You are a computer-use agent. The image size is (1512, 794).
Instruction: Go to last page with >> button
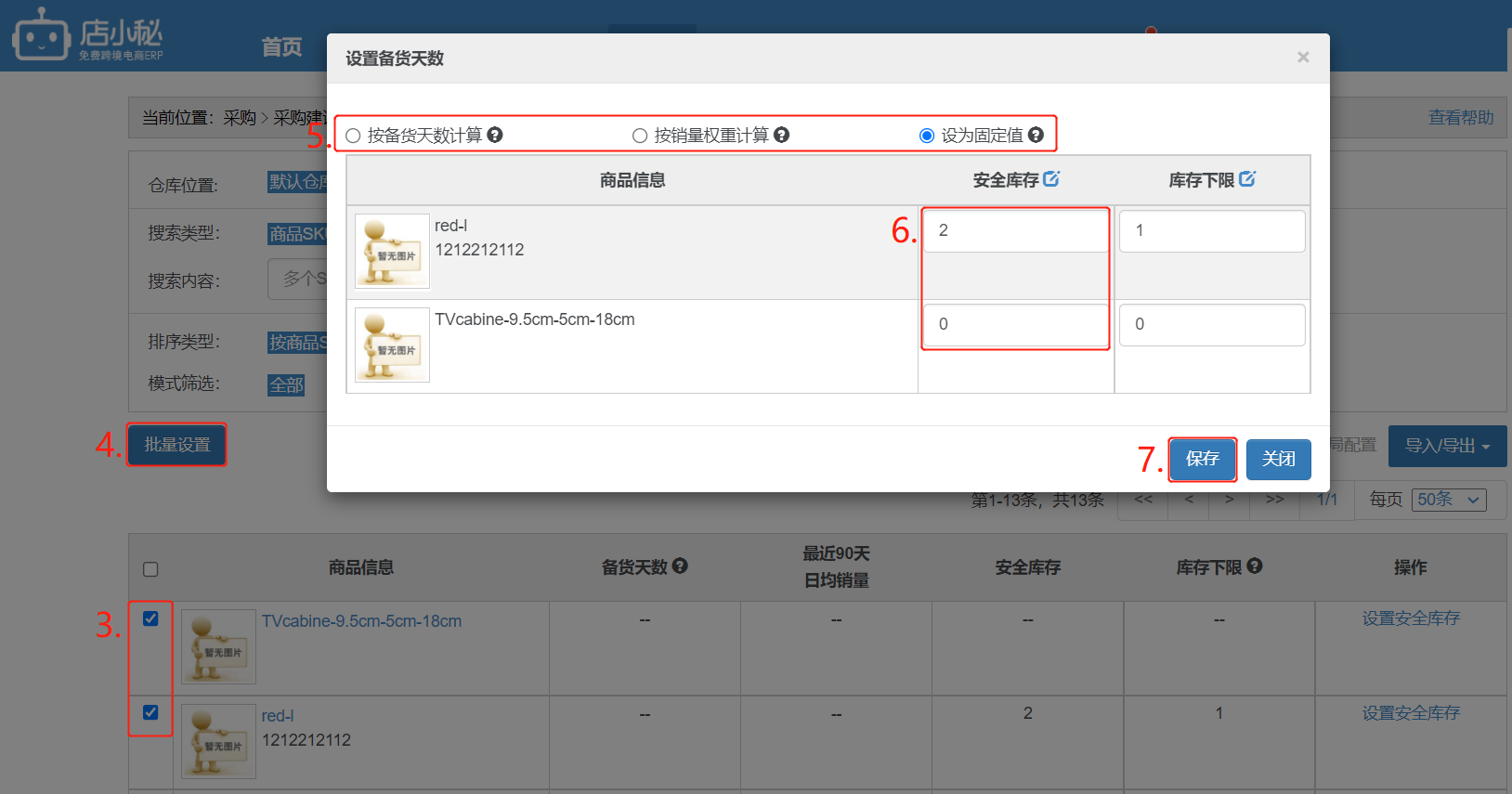pyautogui.click(x=1275, y=500)
